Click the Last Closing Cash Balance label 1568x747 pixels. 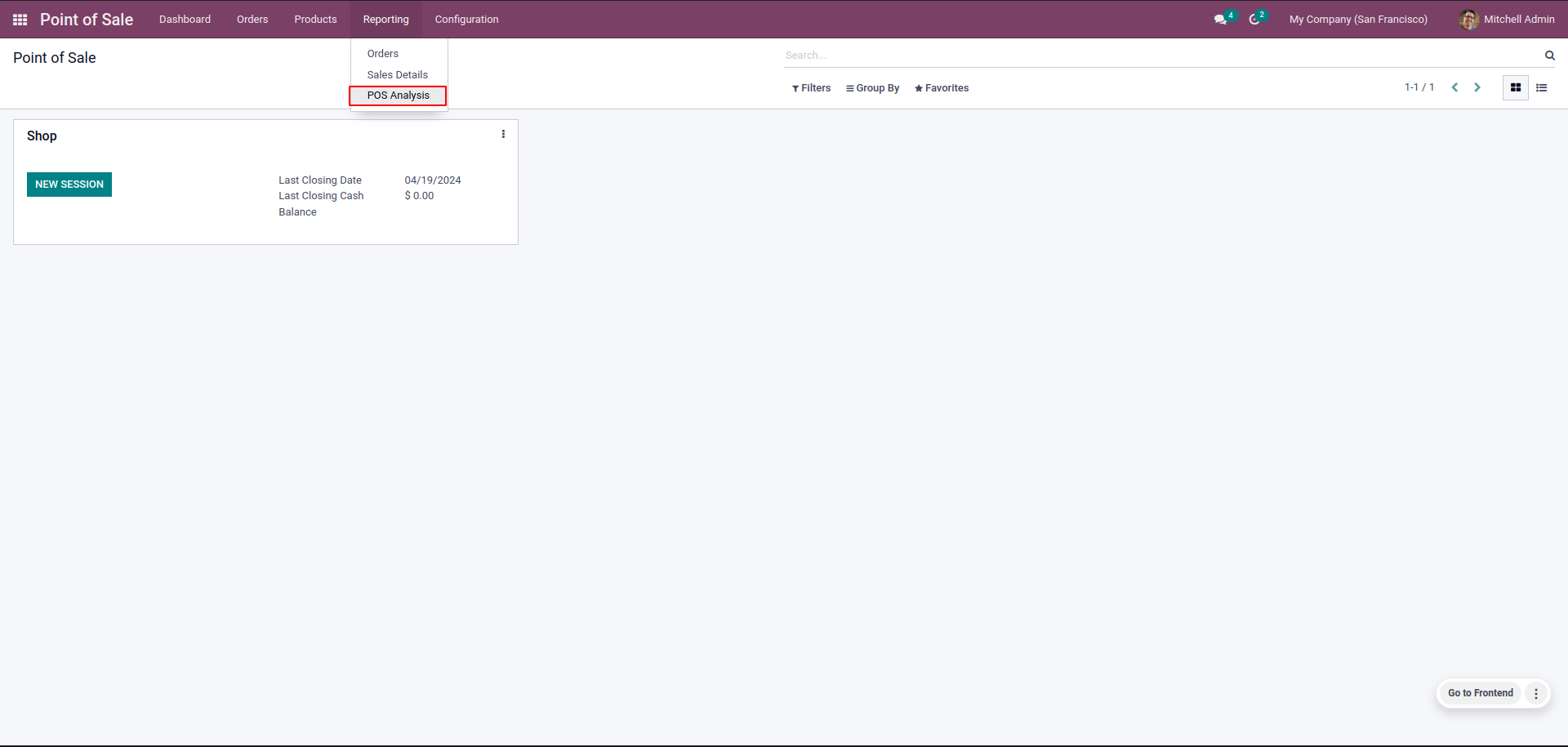point(321,204)
